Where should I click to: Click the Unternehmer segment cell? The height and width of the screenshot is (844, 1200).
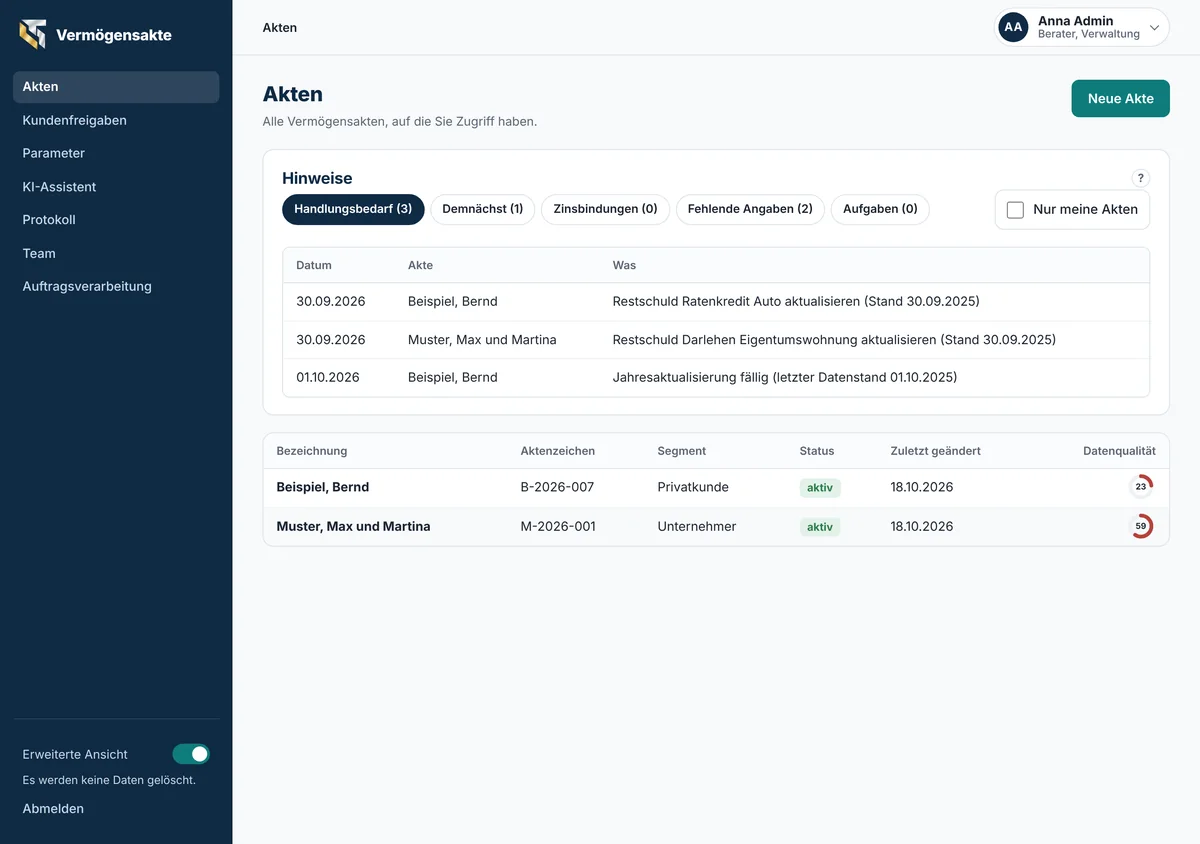[x=697, y=526]
